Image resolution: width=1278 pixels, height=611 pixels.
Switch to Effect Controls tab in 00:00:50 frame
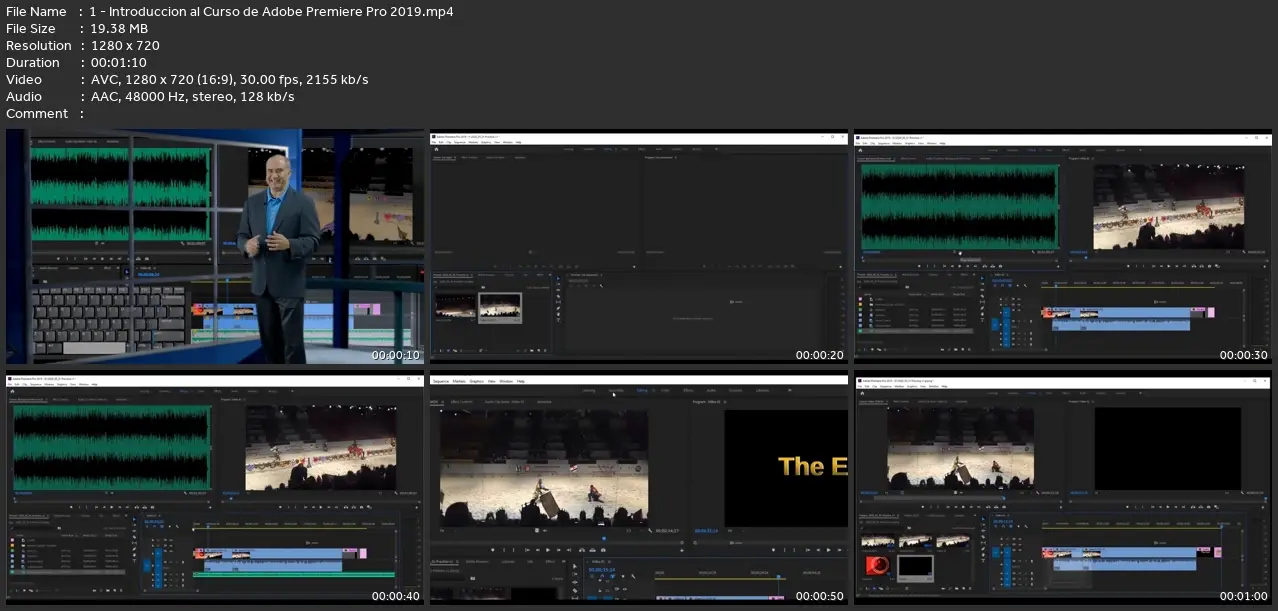pyautogui.click(x=459, y=402)
